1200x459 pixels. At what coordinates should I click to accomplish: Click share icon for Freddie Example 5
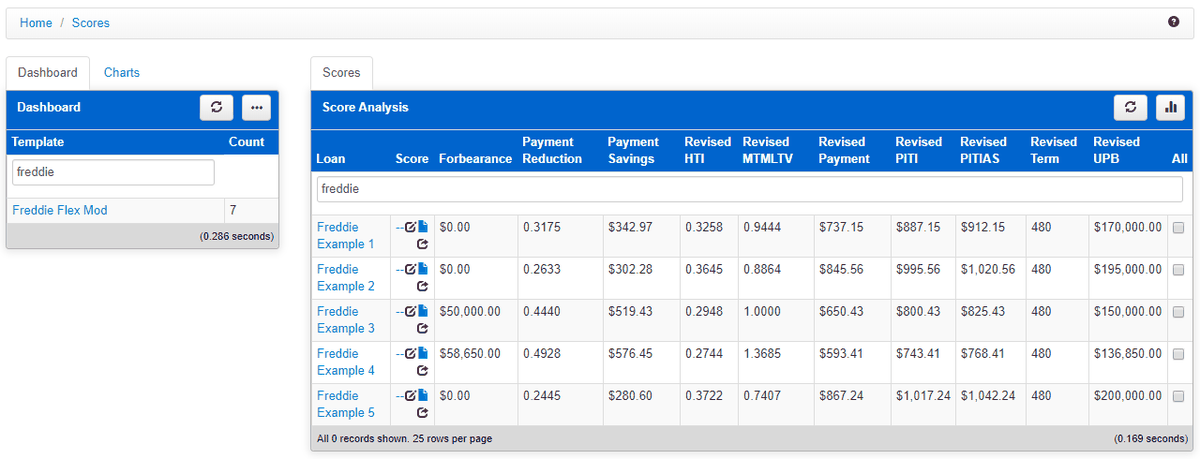pos(422,412)
